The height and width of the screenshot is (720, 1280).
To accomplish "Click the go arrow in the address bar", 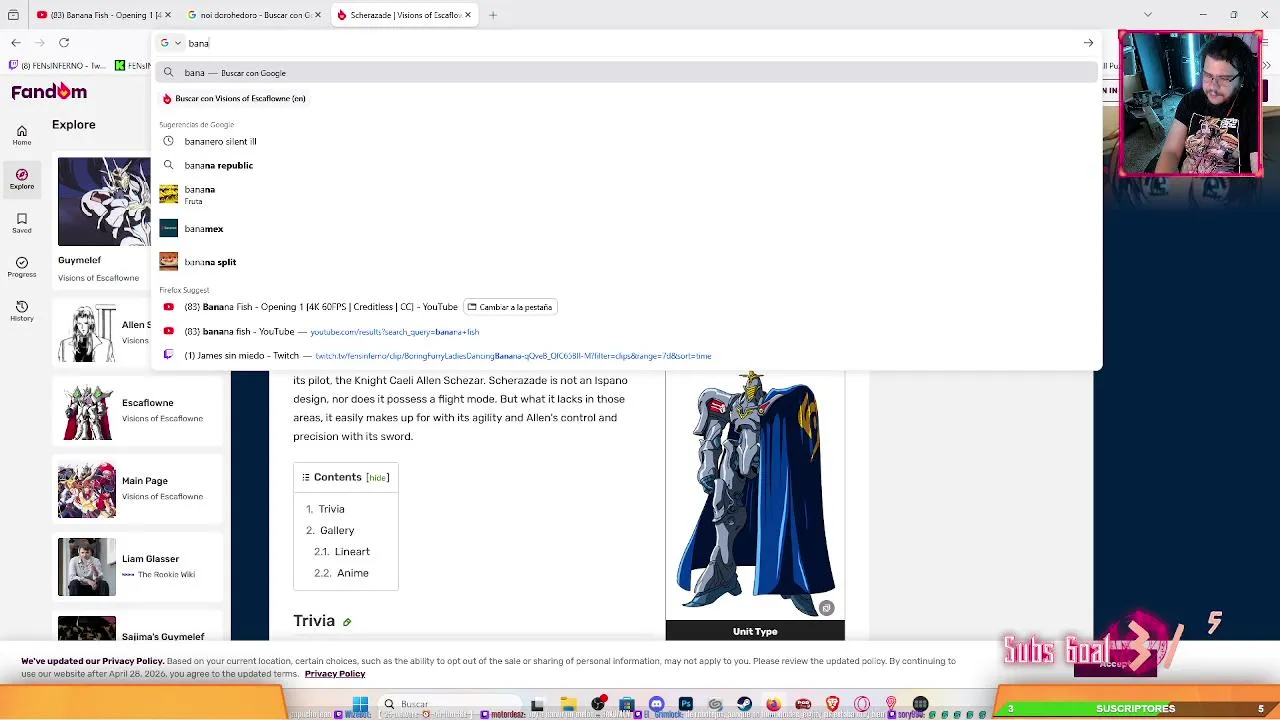I will tap(1088, 43).
